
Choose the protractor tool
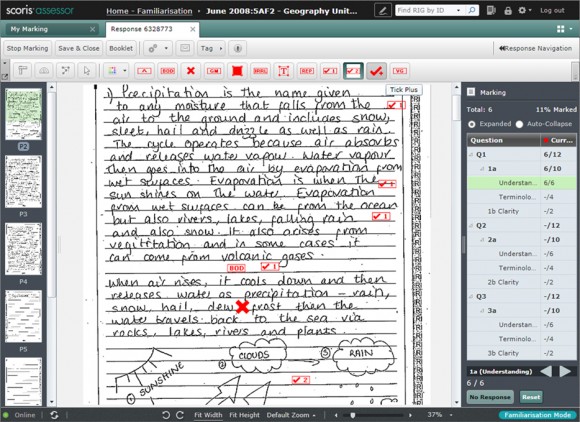[44, 71]
